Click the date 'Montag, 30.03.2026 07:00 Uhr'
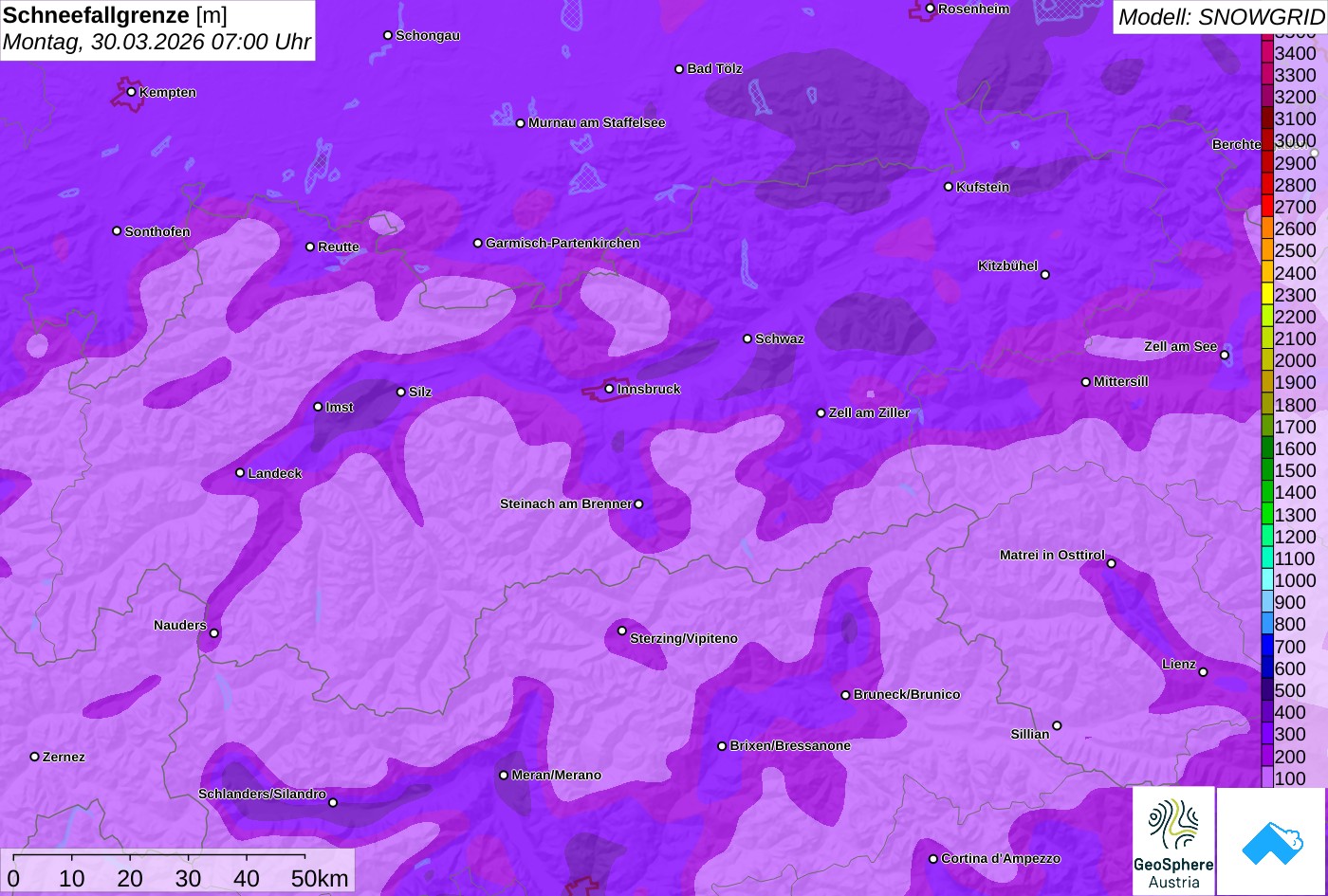 point(157,43)
